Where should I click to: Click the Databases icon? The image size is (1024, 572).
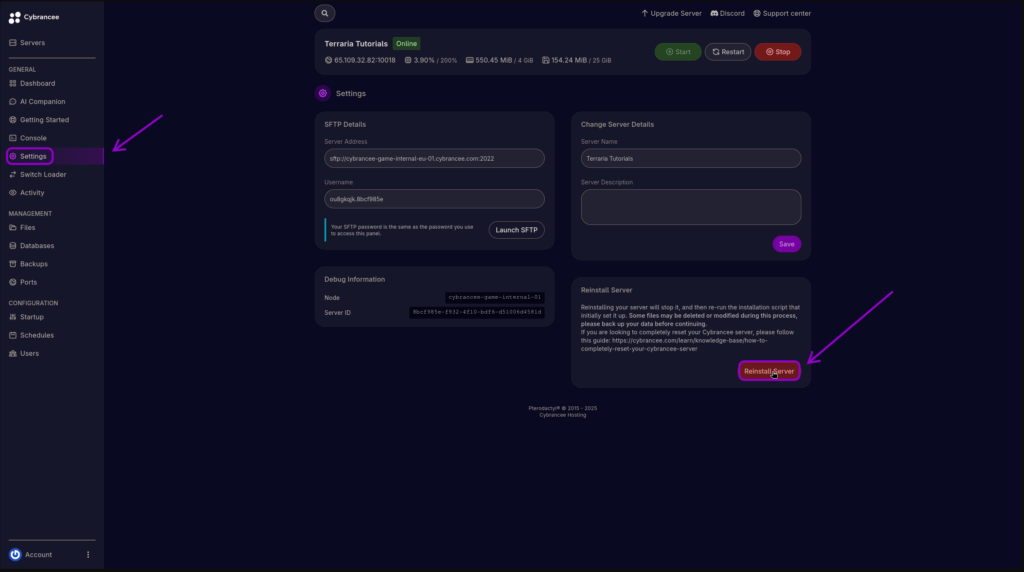(x=12, y=246)
